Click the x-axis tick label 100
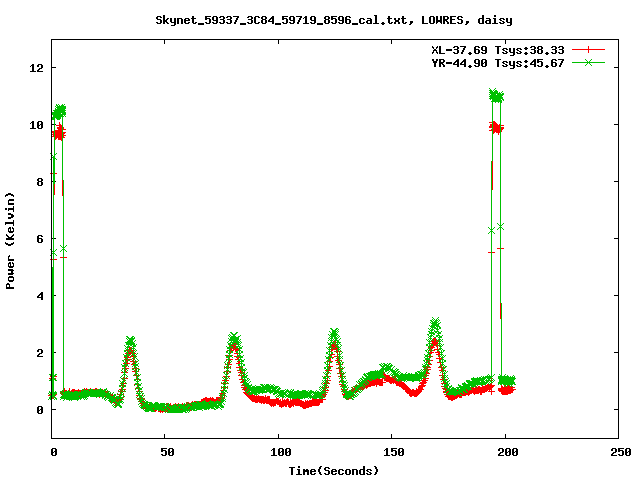 [280, 452]
